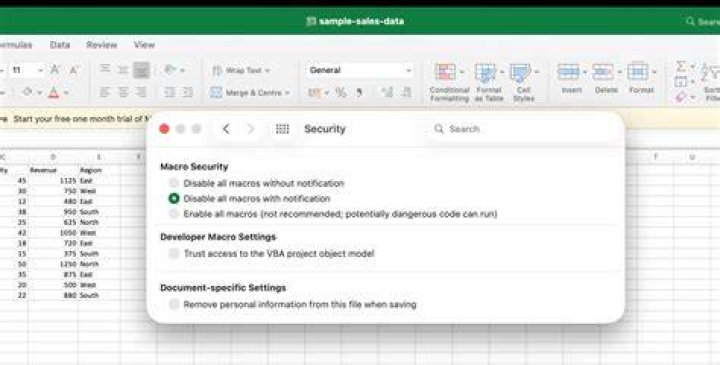
Task: Switch to the Data ribbon tab
Action: pyautogui.click(x=60, y=45)
